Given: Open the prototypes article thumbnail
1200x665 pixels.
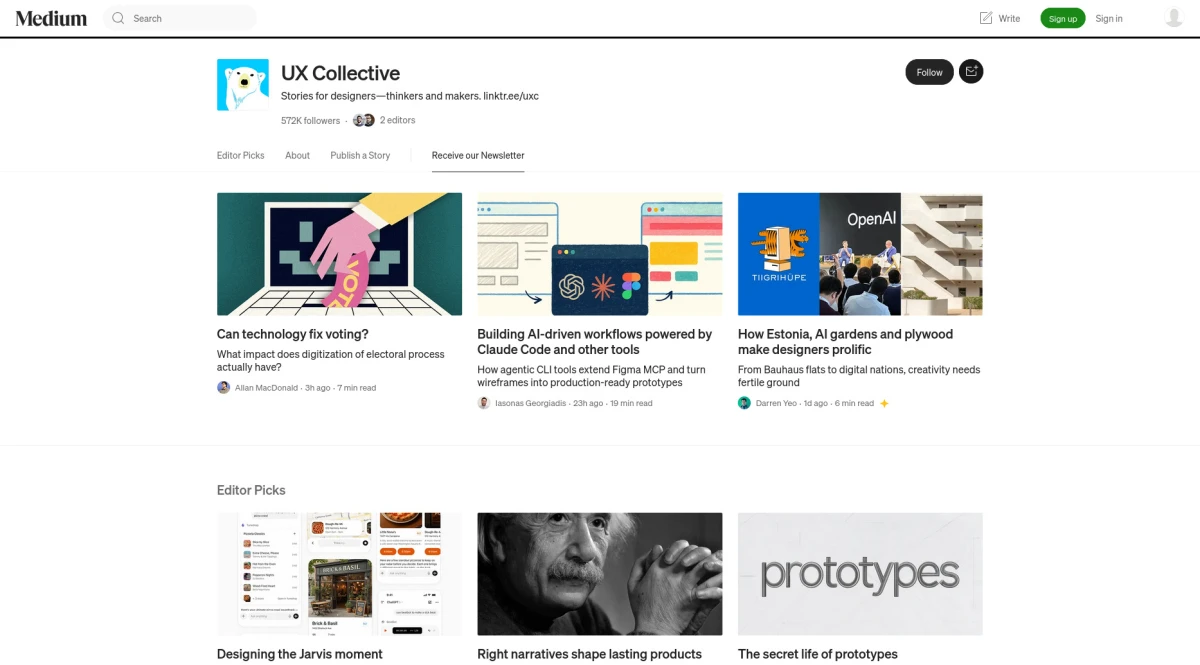Looking at the screenshot, I should pyautogui.click(x=860, y=574).
